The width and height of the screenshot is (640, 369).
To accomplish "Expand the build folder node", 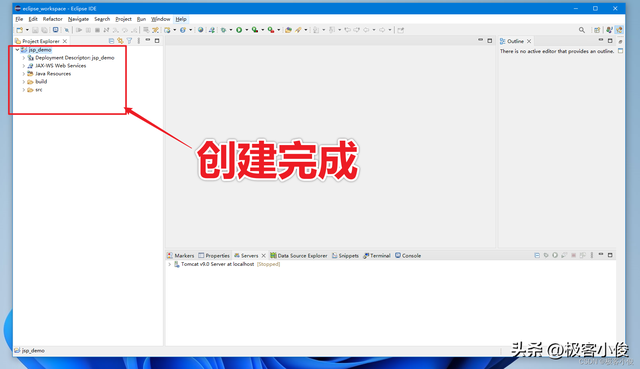I will click(x=24, y=82).
